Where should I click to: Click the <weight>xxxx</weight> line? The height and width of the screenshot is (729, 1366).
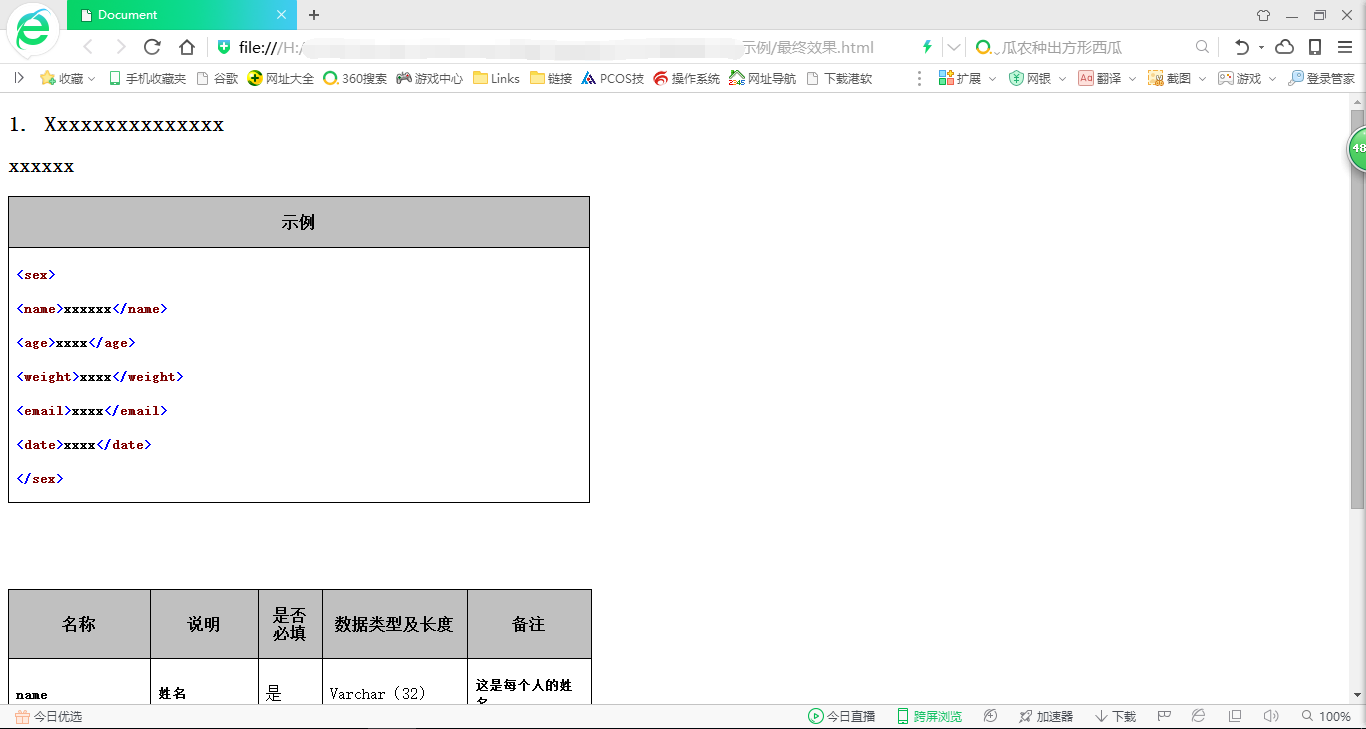pos(100,377)
